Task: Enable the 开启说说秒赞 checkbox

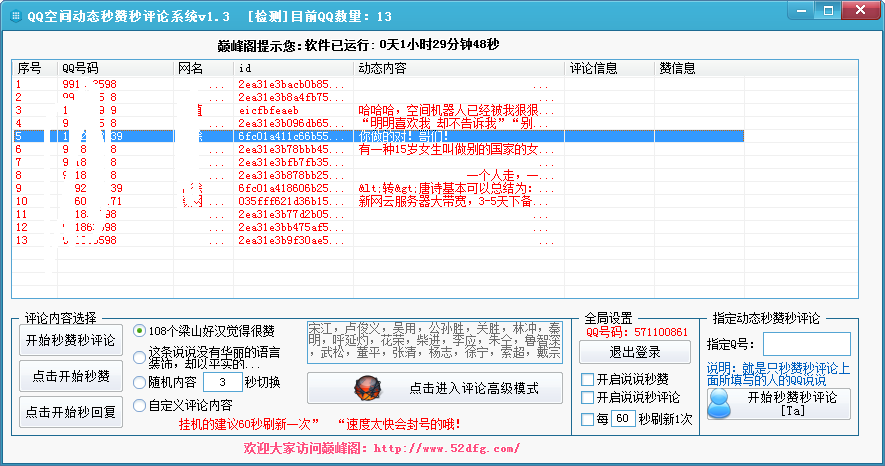Action: coord(588,379)
